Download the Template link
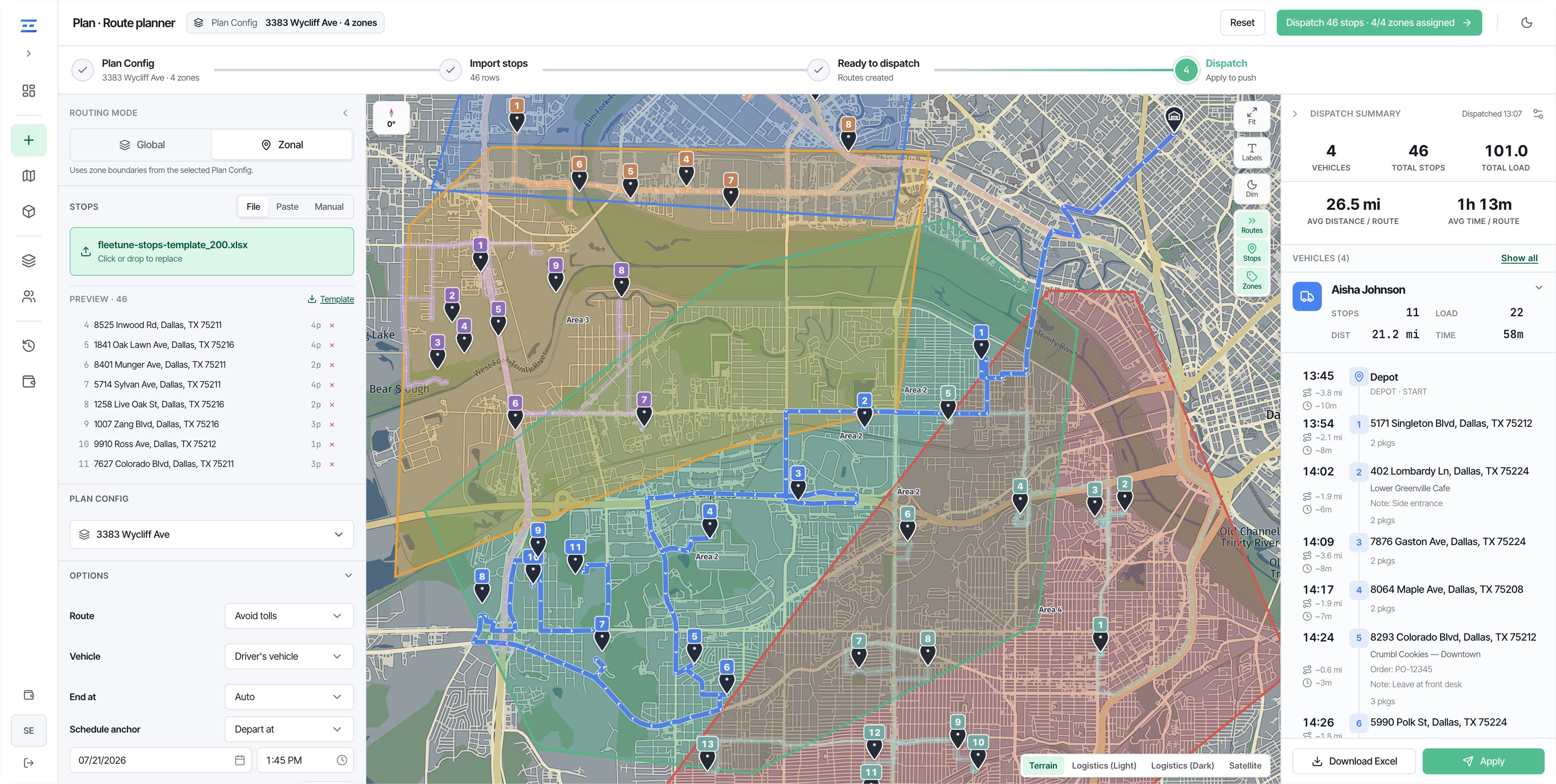The image size is (1556, 784). click(331, 299)
